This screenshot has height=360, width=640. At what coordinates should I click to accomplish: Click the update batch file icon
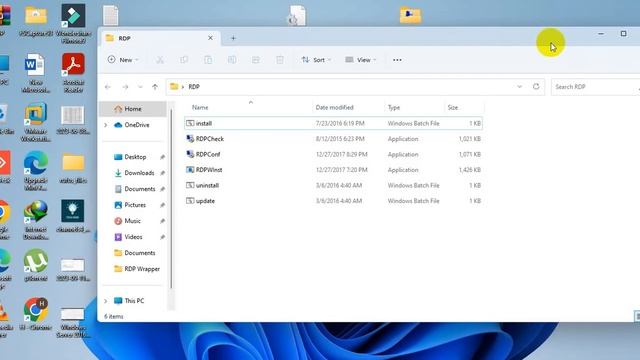(190, 201)
